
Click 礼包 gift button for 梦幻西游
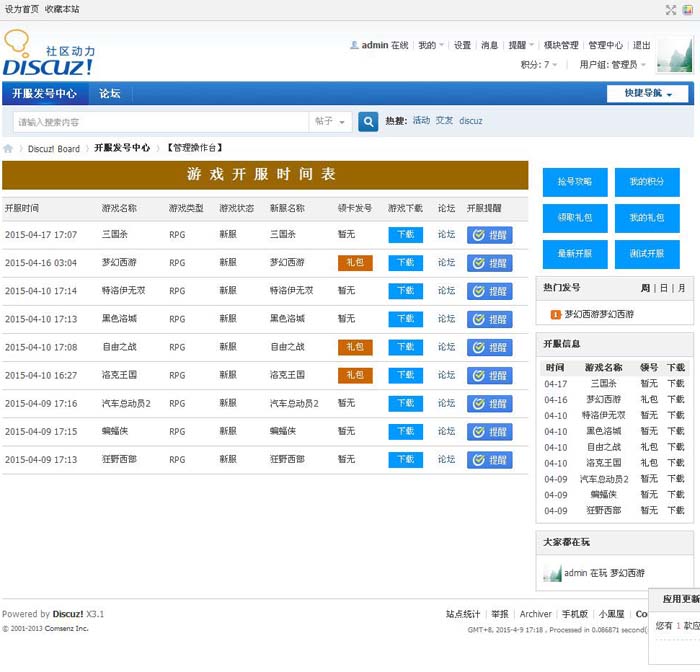point(355,263)
